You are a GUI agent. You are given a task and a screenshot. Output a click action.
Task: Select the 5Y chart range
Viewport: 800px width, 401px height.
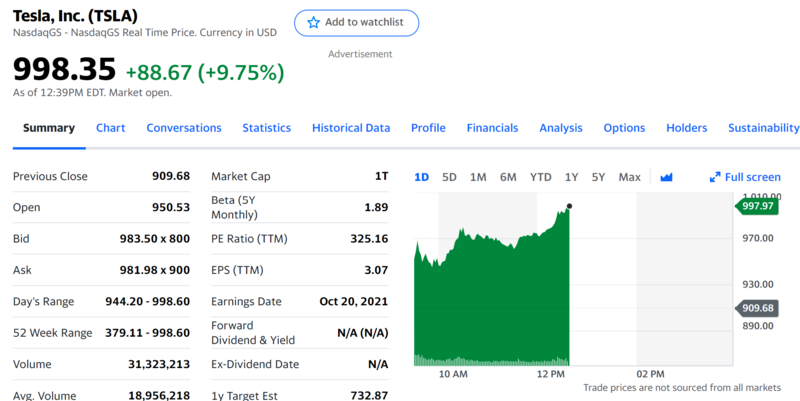pos(598,177)
